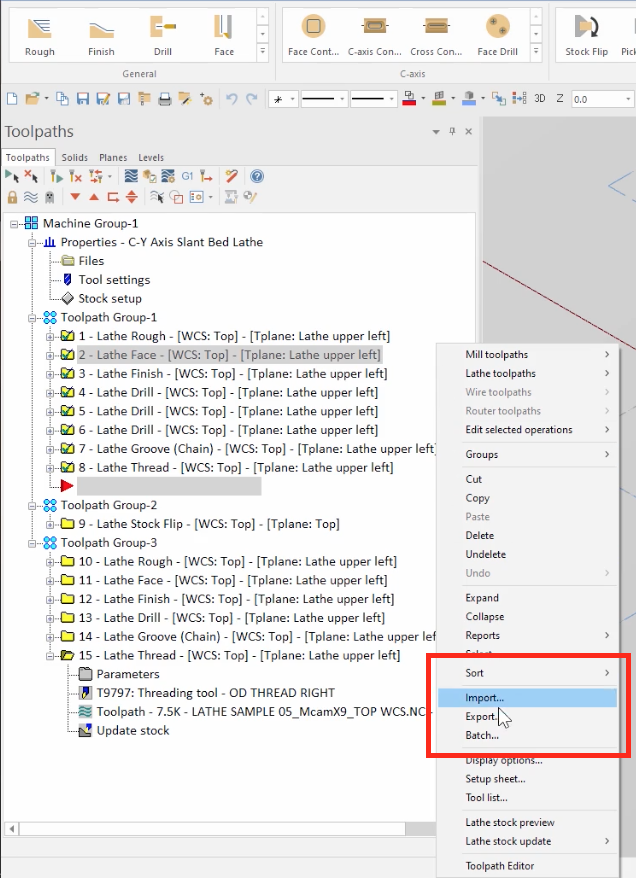Toggle 3D construction mode
This screenshot has width=636, height=886.
540,99
